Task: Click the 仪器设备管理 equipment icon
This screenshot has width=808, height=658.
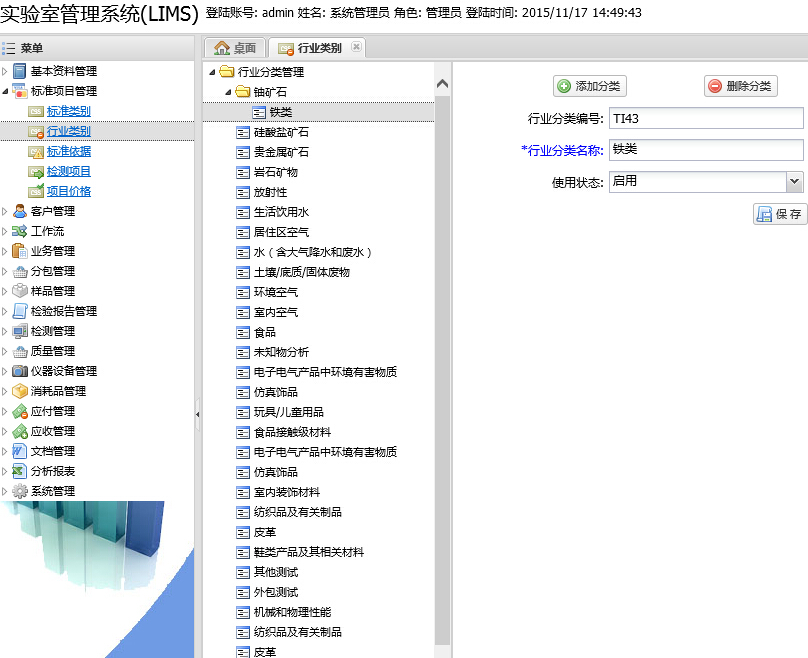Action: [20, 371]
